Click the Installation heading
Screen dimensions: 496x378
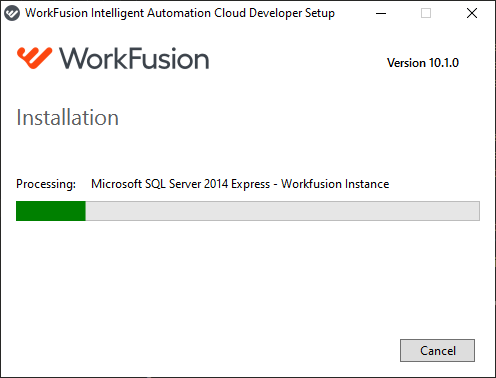[x=67, y=118]
